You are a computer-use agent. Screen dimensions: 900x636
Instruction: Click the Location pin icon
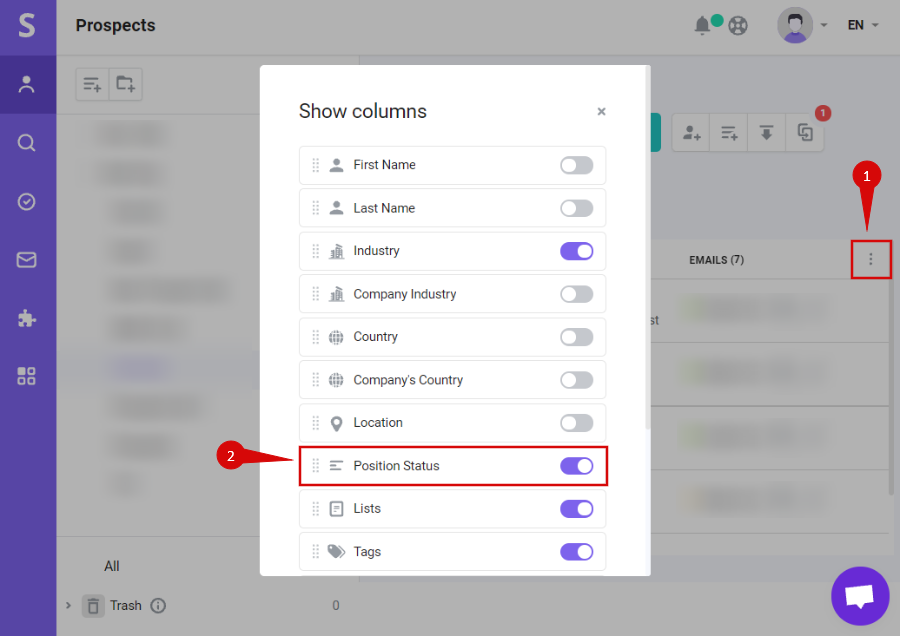[x=336, y=424]
